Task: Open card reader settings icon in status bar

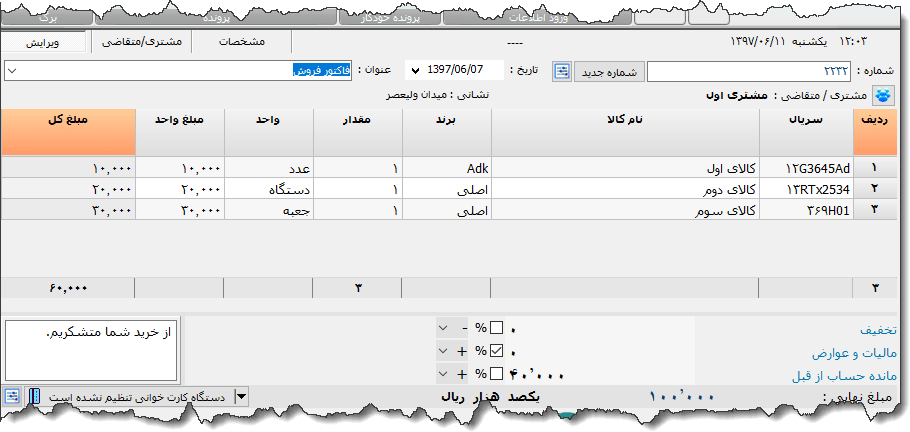Action: 12,397
